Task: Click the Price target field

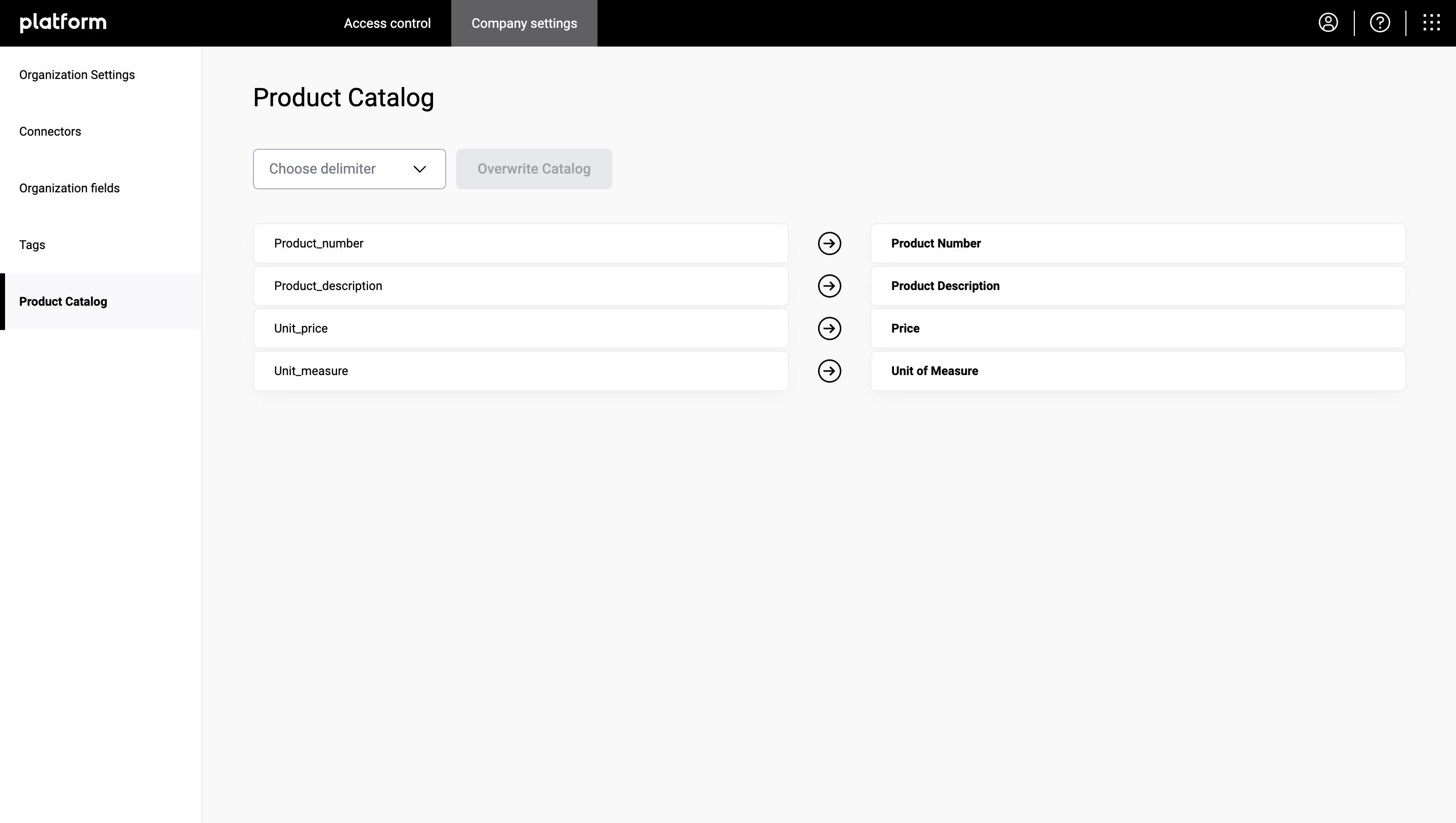Action: pos(1138,328)
